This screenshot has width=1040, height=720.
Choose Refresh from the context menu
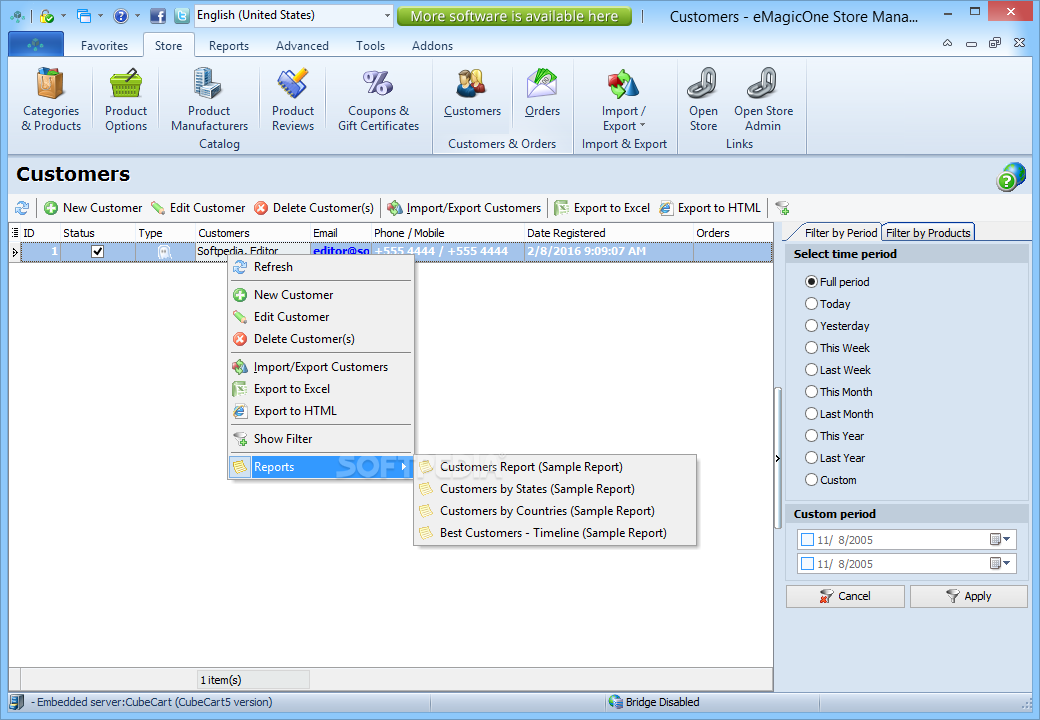[321, 267]
